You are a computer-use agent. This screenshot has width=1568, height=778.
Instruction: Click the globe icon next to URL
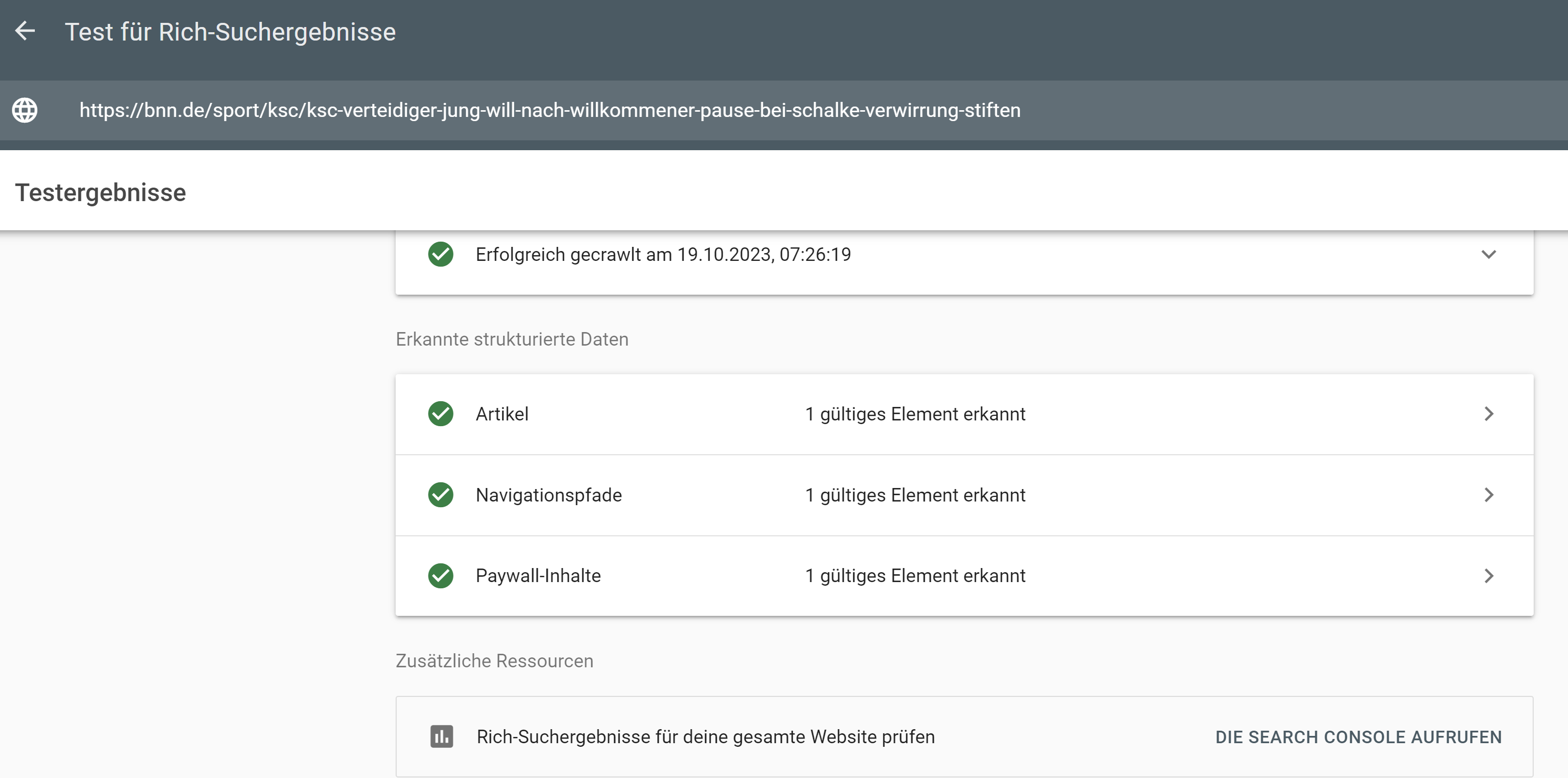25,110
